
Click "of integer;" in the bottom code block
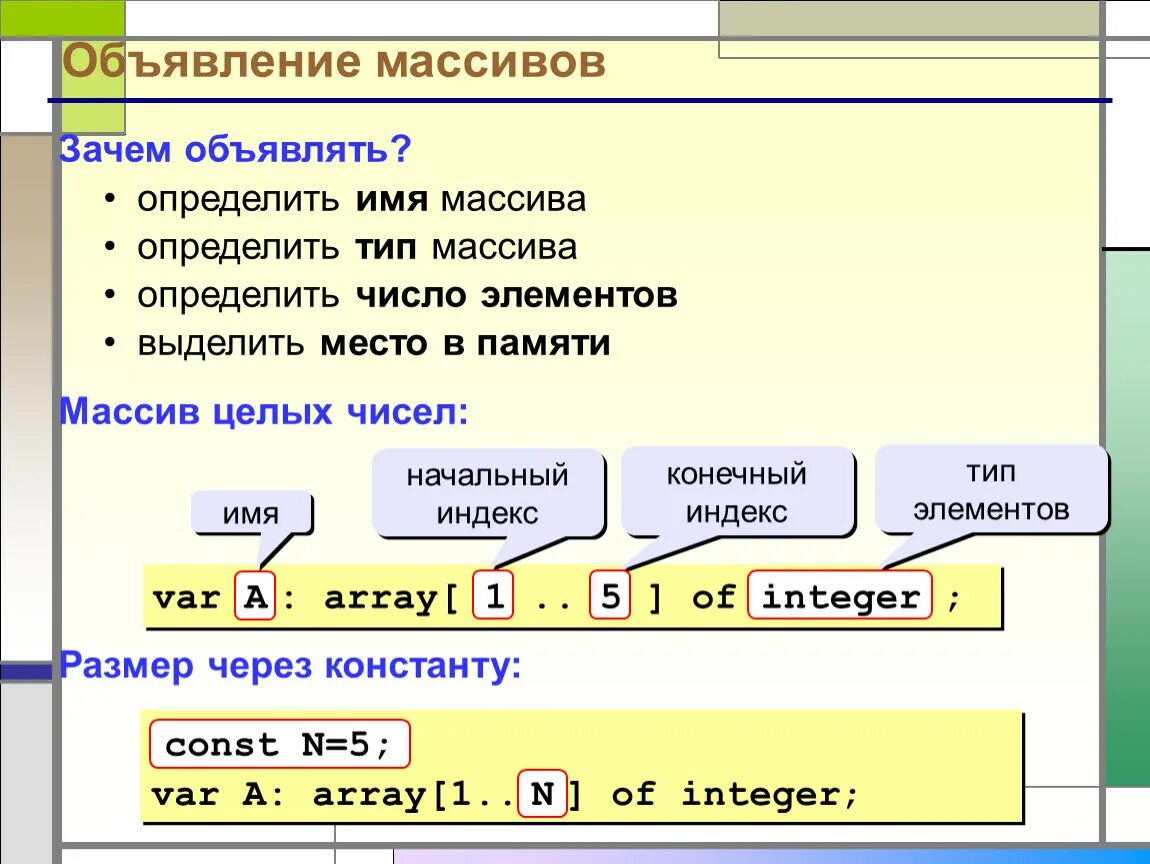(734, 794)
